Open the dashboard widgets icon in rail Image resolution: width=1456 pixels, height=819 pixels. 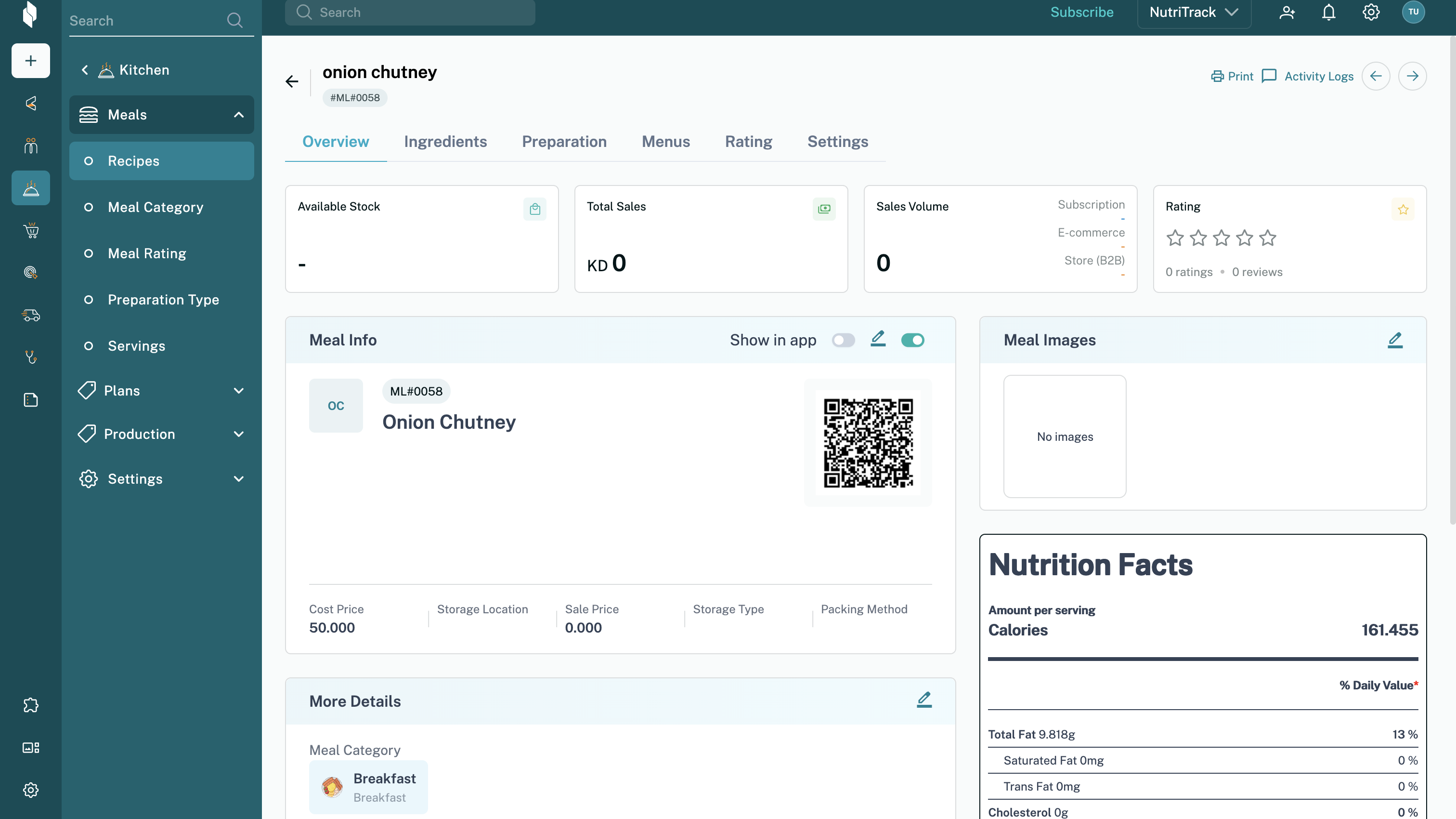[30, 748]
